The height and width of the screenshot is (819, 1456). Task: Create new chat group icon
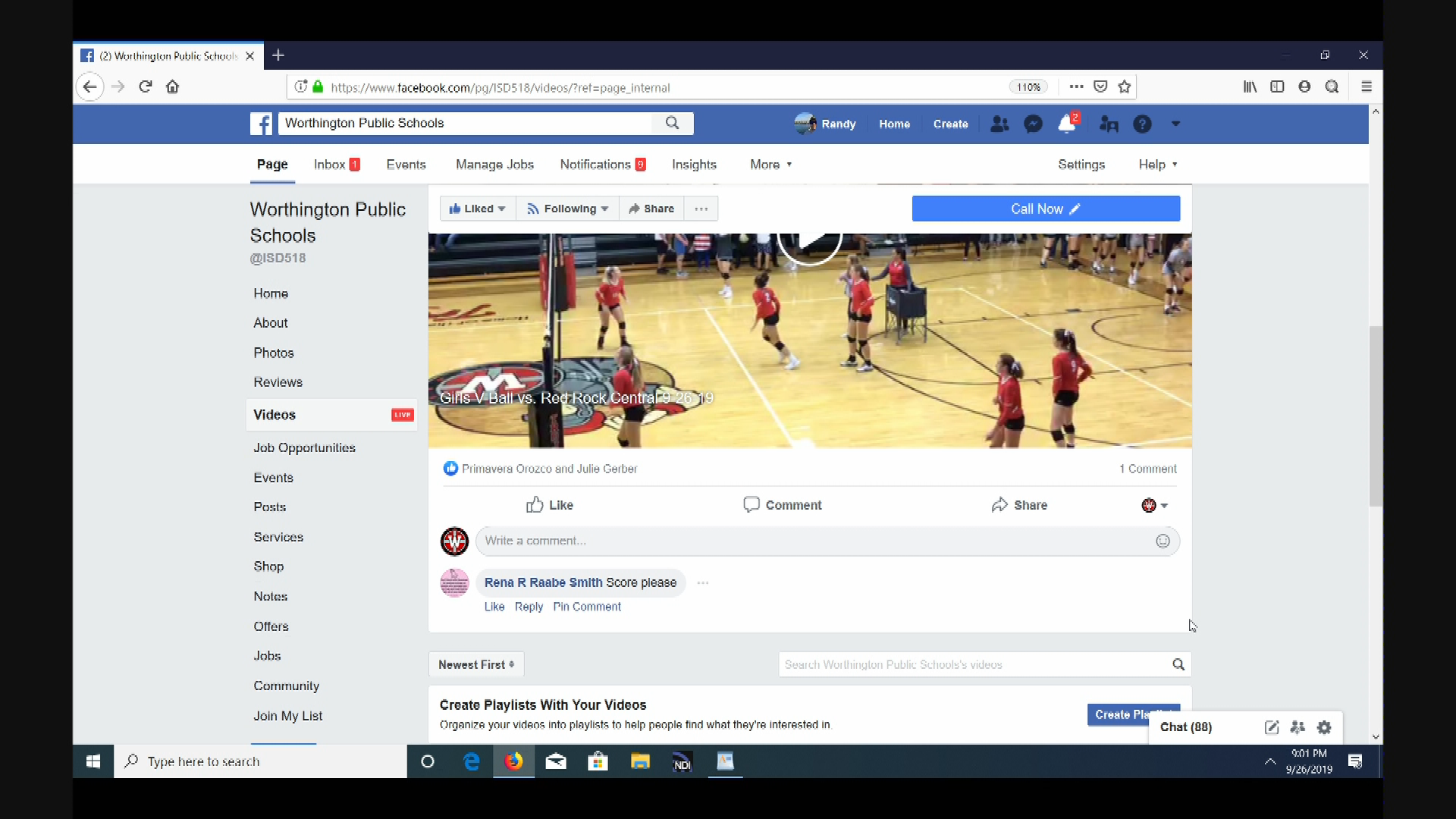(x=1298, y=727)
